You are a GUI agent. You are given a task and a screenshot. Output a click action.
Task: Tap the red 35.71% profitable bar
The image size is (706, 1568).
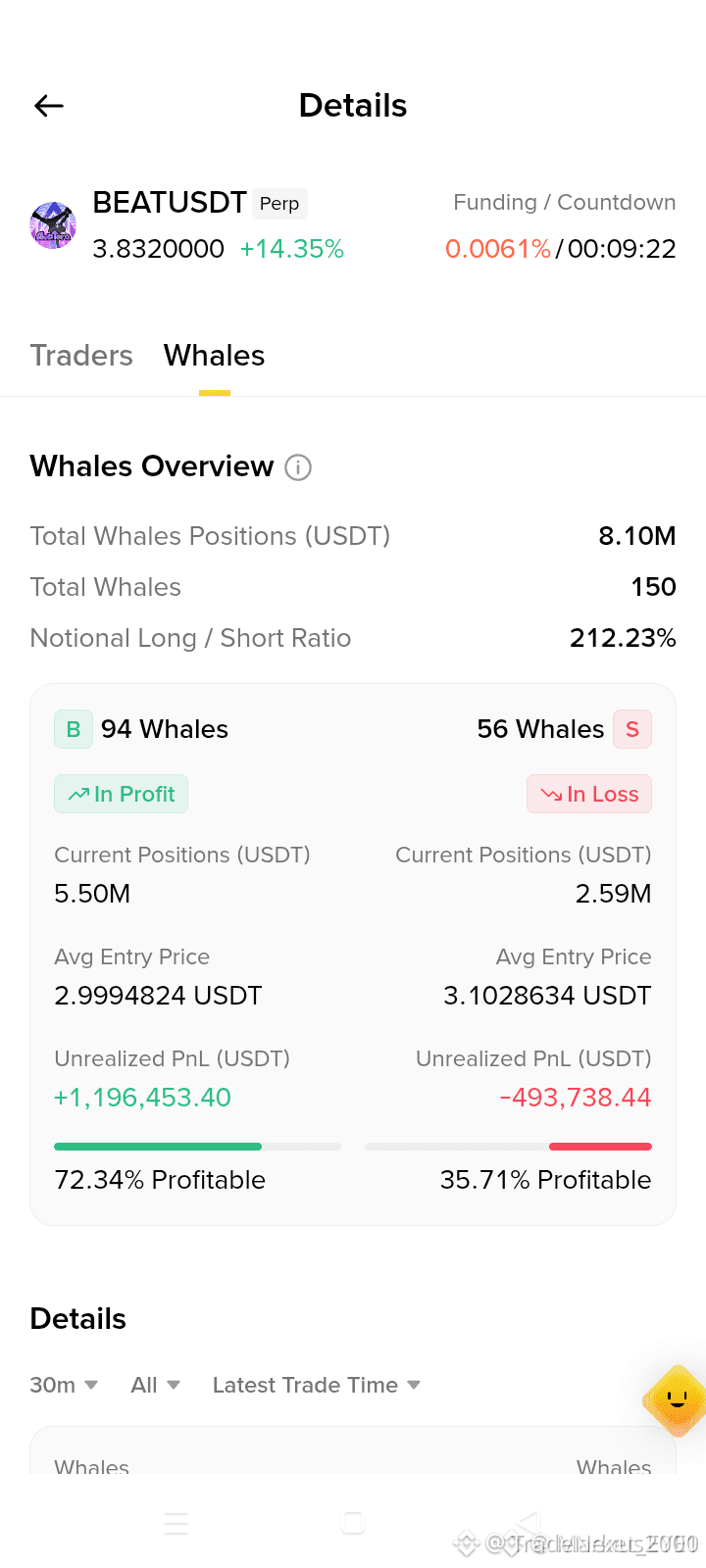(600, 1146)
